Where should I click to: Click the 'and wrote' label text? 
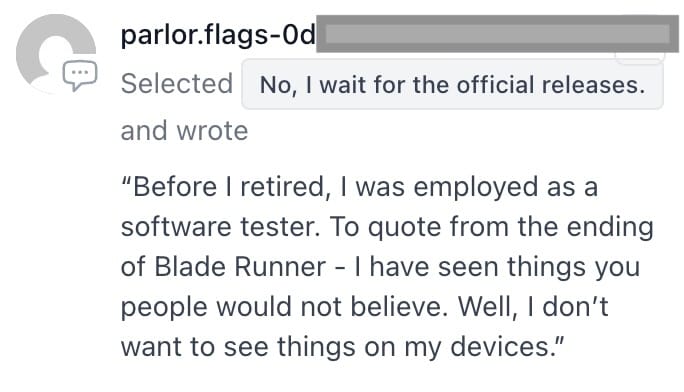[x=185, y=130]
